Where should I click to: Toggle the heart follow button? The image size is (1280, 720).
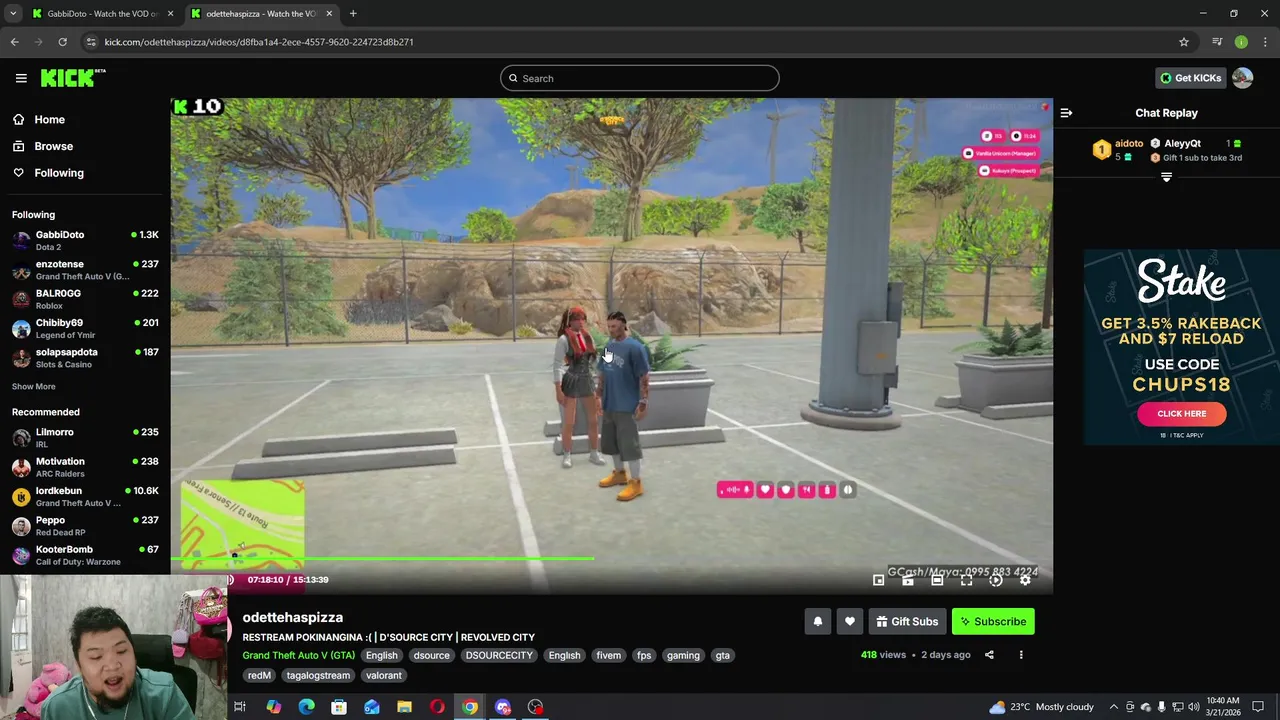850,621
